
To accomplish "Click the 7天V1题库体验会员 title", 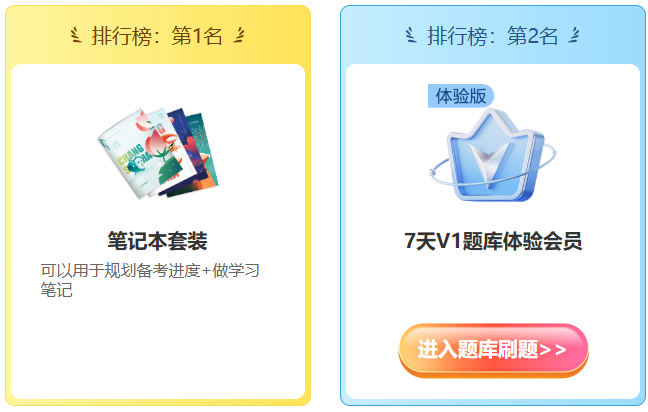I will (x=493, y=241).
